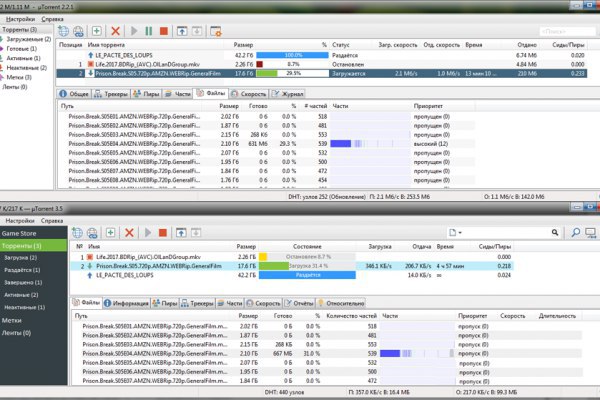Image resolution: width=600 pixels, height=400 pixels.
Task: Click Prison.Break S05E04 pieces bar in µTorrent 2.2.1
Action: (370, 144)
